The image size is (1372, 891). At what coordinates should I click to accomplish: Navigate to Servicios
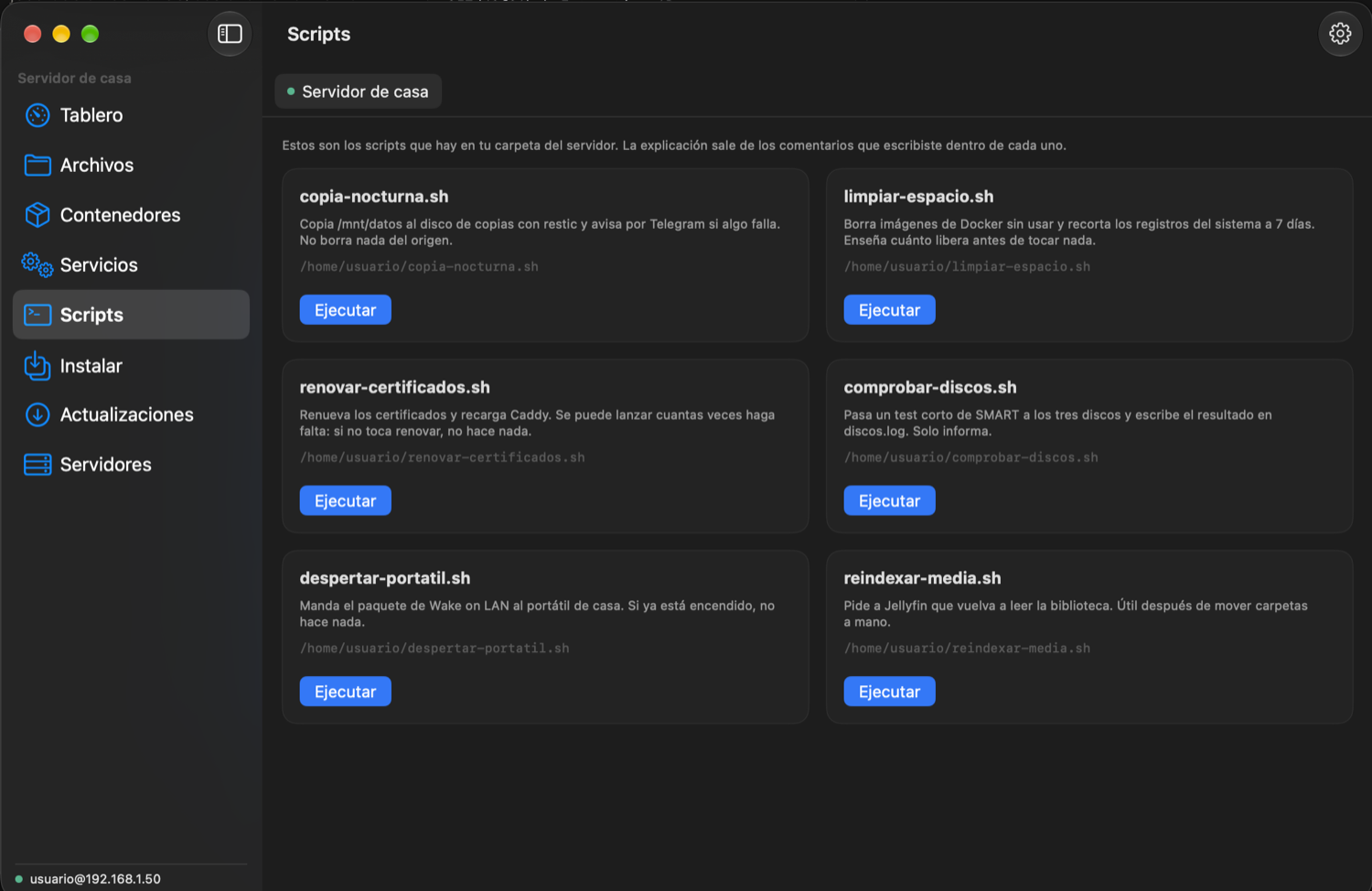click(131, 264)
